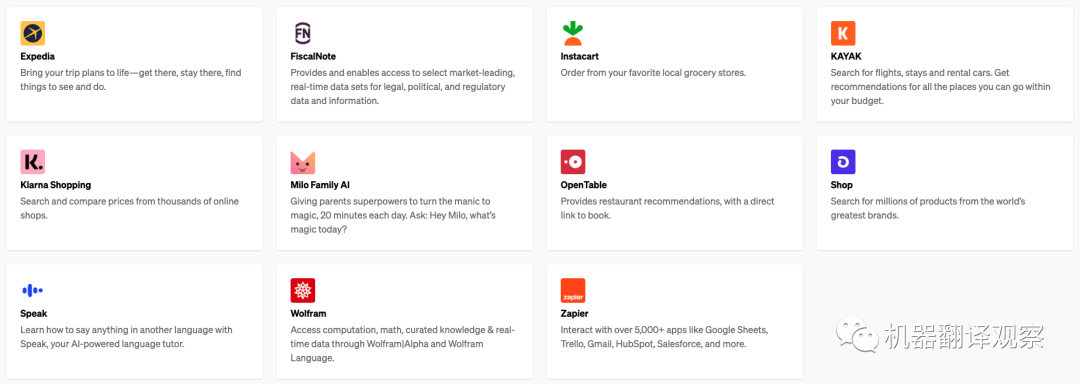
Task: Click the Expedia airplane icon
Action: click(32, 33)
